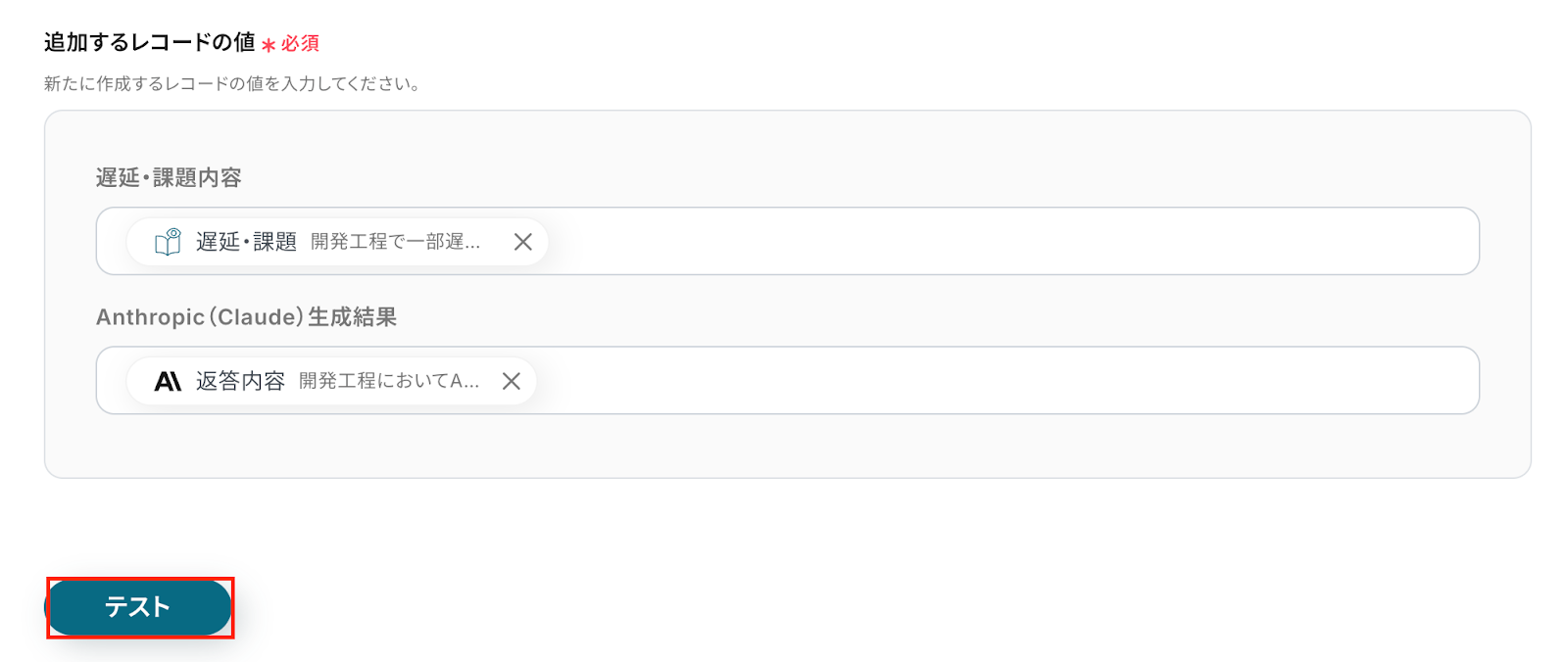Click the 開発工程においてA… preview text

(x=388, y=381)
